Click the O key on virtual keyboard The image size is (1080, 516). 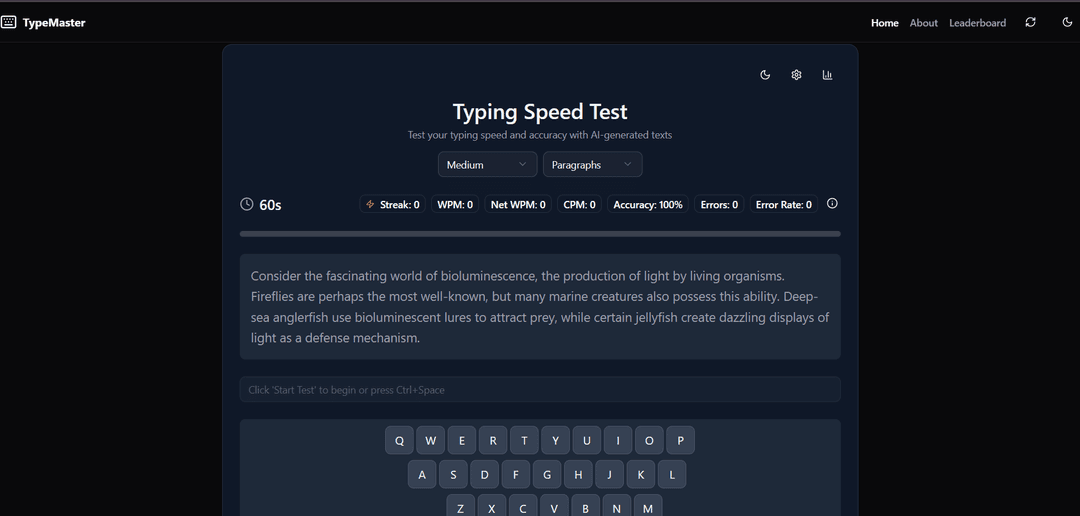[x=649, y=440]
